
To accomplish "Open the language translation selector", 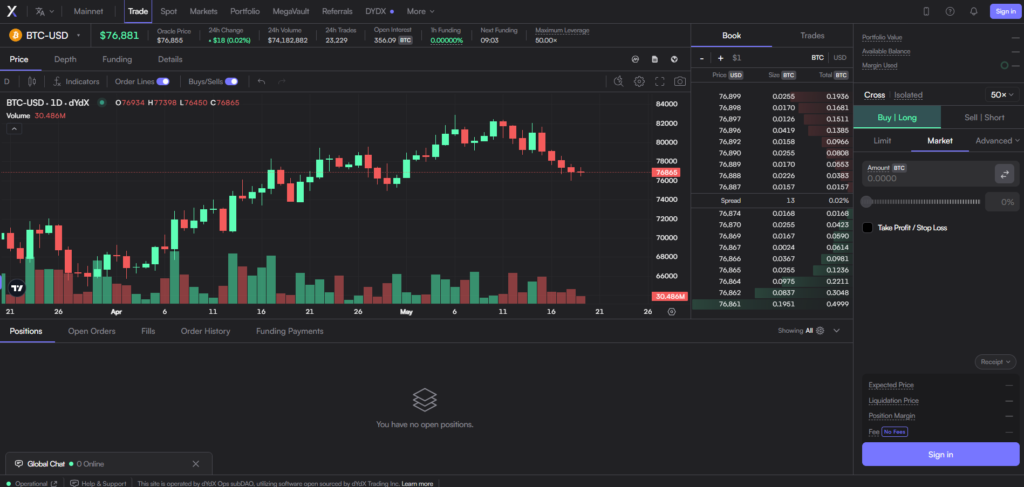I will 44,11.
